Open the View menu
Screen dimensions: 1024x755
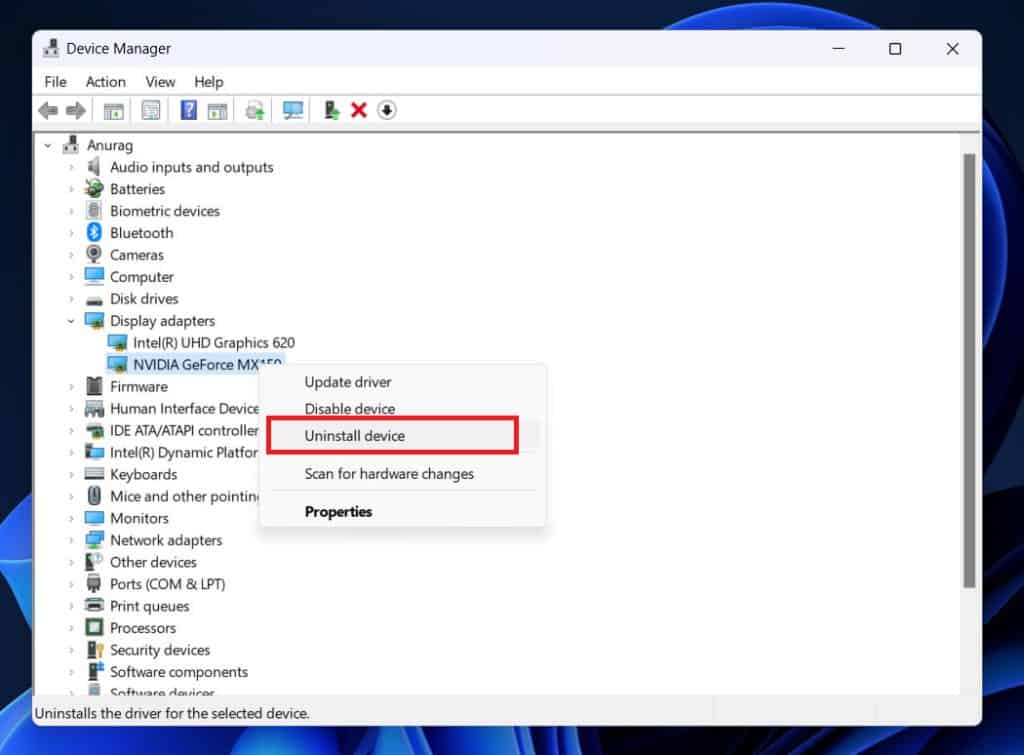pos(160,82)
